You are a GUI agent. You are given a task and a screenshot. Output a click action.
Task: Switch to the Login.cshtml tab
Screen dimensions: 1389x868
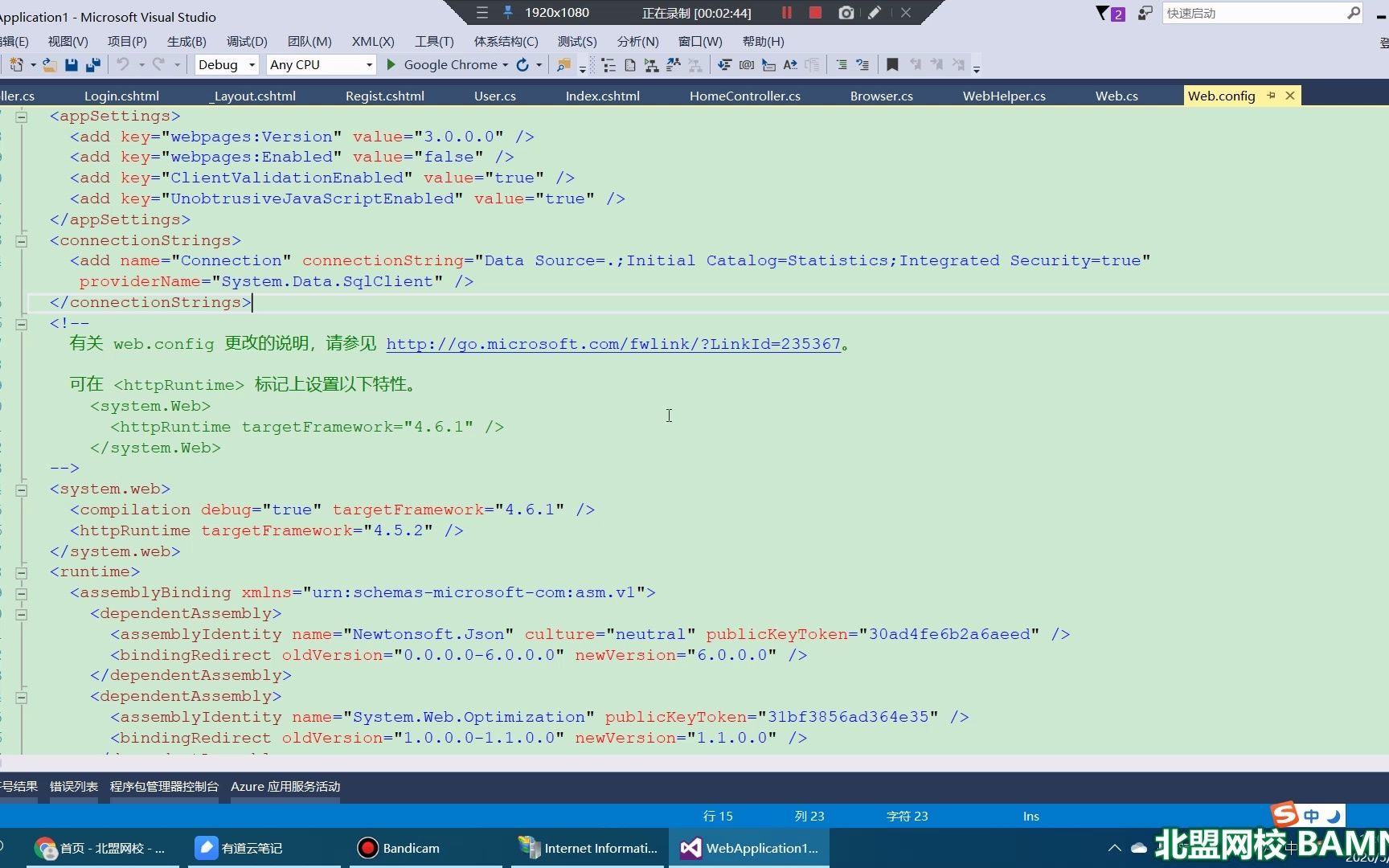[121, 96]
